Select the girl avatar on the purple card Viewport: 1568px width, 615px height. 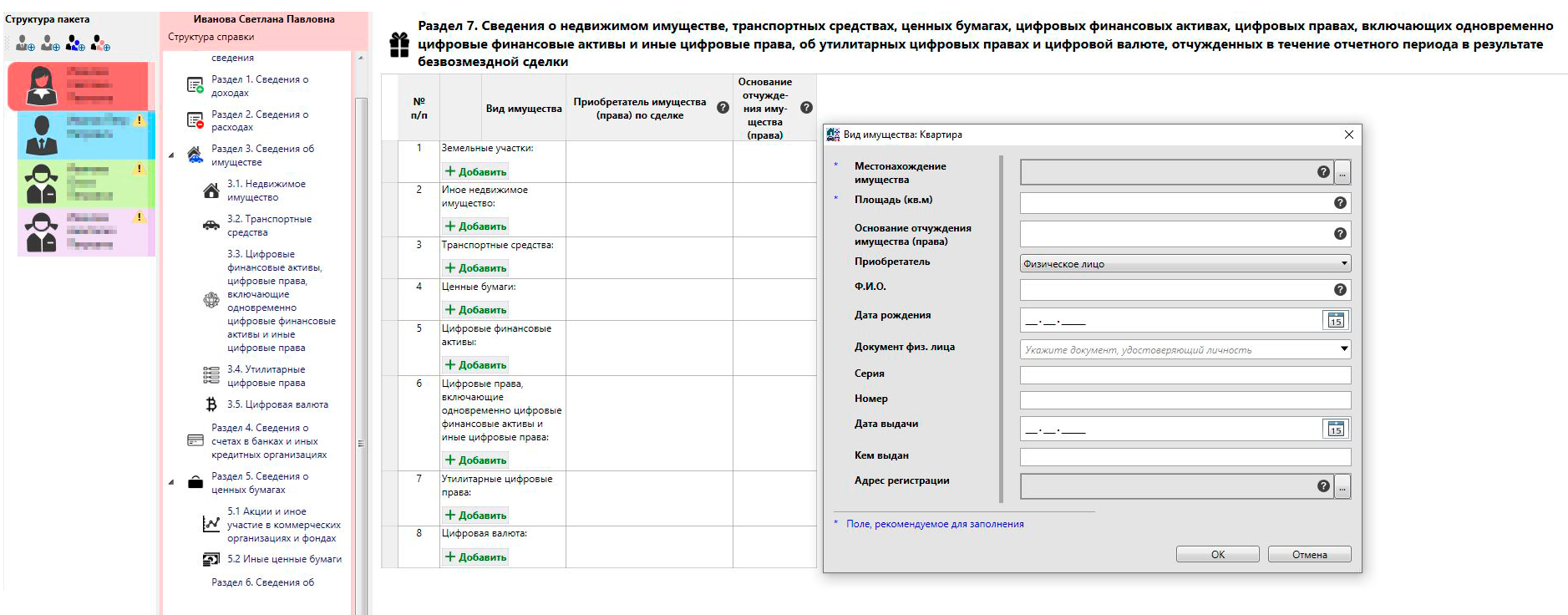coord(41,232)
